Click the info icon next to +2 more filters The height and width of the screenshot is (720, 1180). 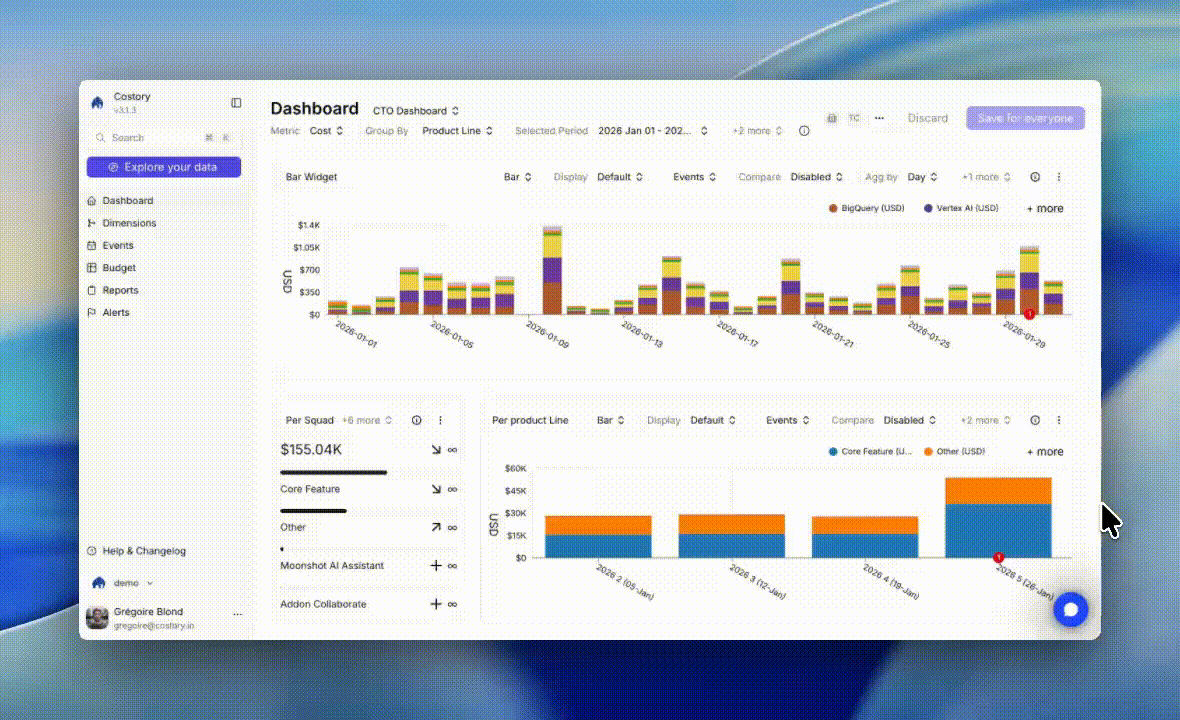point(804,131)
